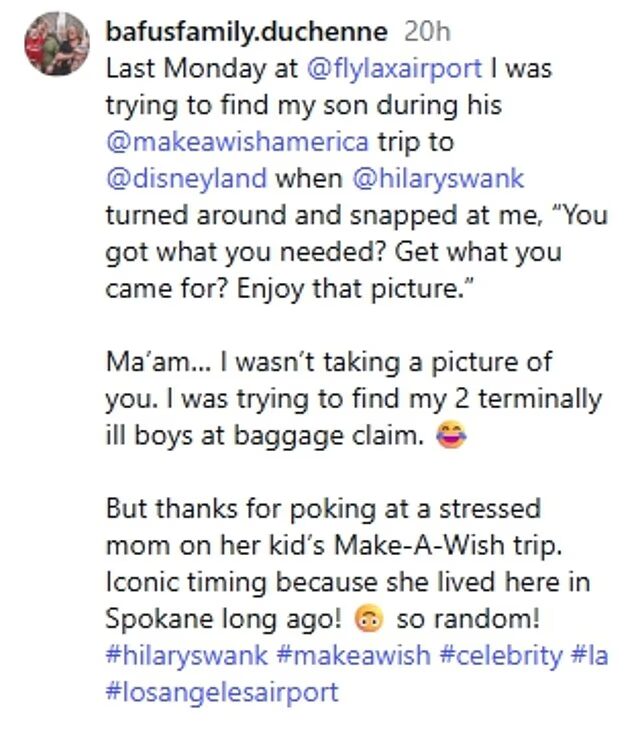Click the 20h timestamp

coord(427,31)
